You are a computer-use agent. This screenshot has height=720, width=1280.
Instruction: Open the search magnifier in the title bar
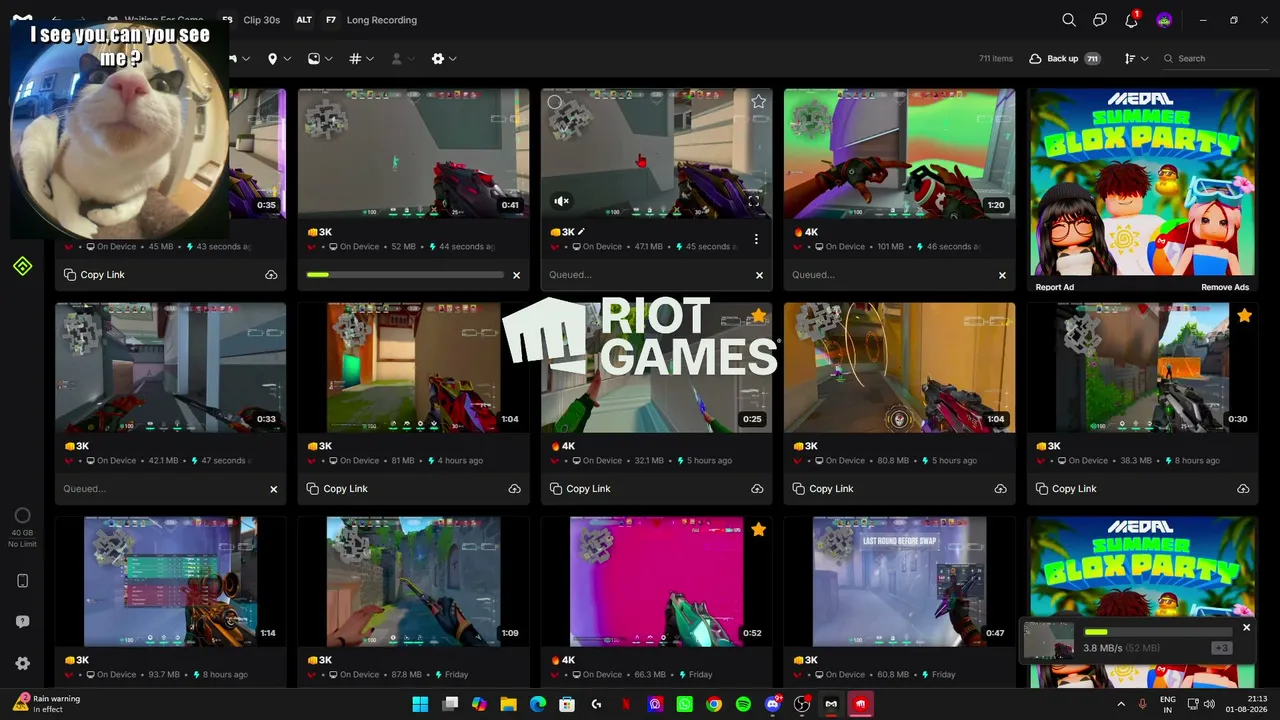pos(1069,20)
